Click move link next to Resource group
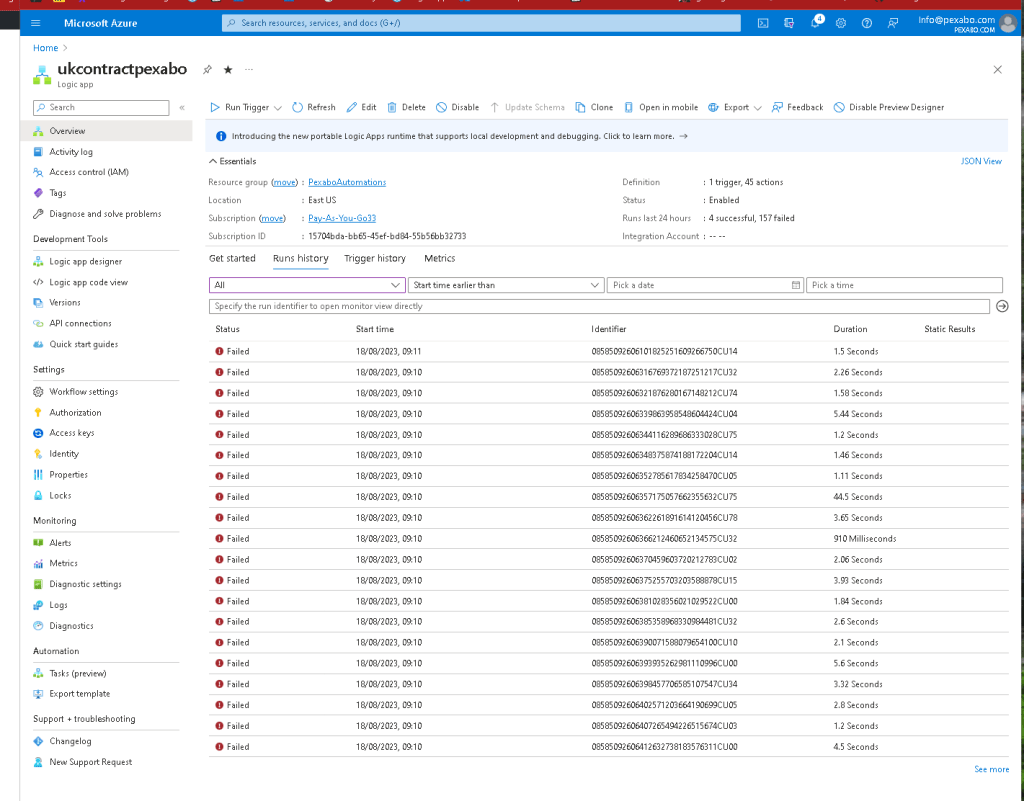The height and width of the screenshot is (801, 1024). (x=285, y=182)
